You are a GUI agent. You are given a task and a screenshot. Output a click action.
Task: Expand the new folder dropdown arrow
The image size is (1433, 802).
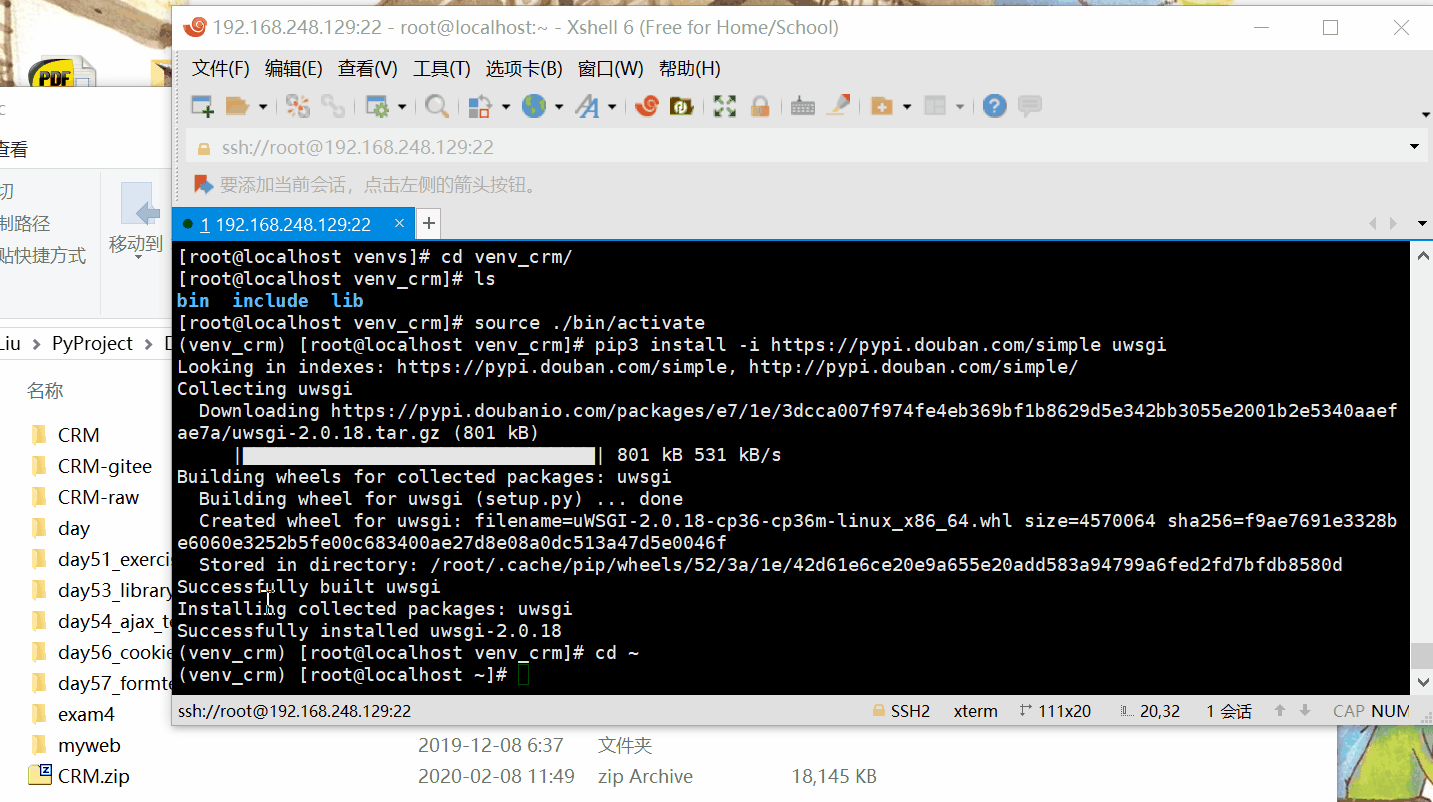click(x=906, y=106)
